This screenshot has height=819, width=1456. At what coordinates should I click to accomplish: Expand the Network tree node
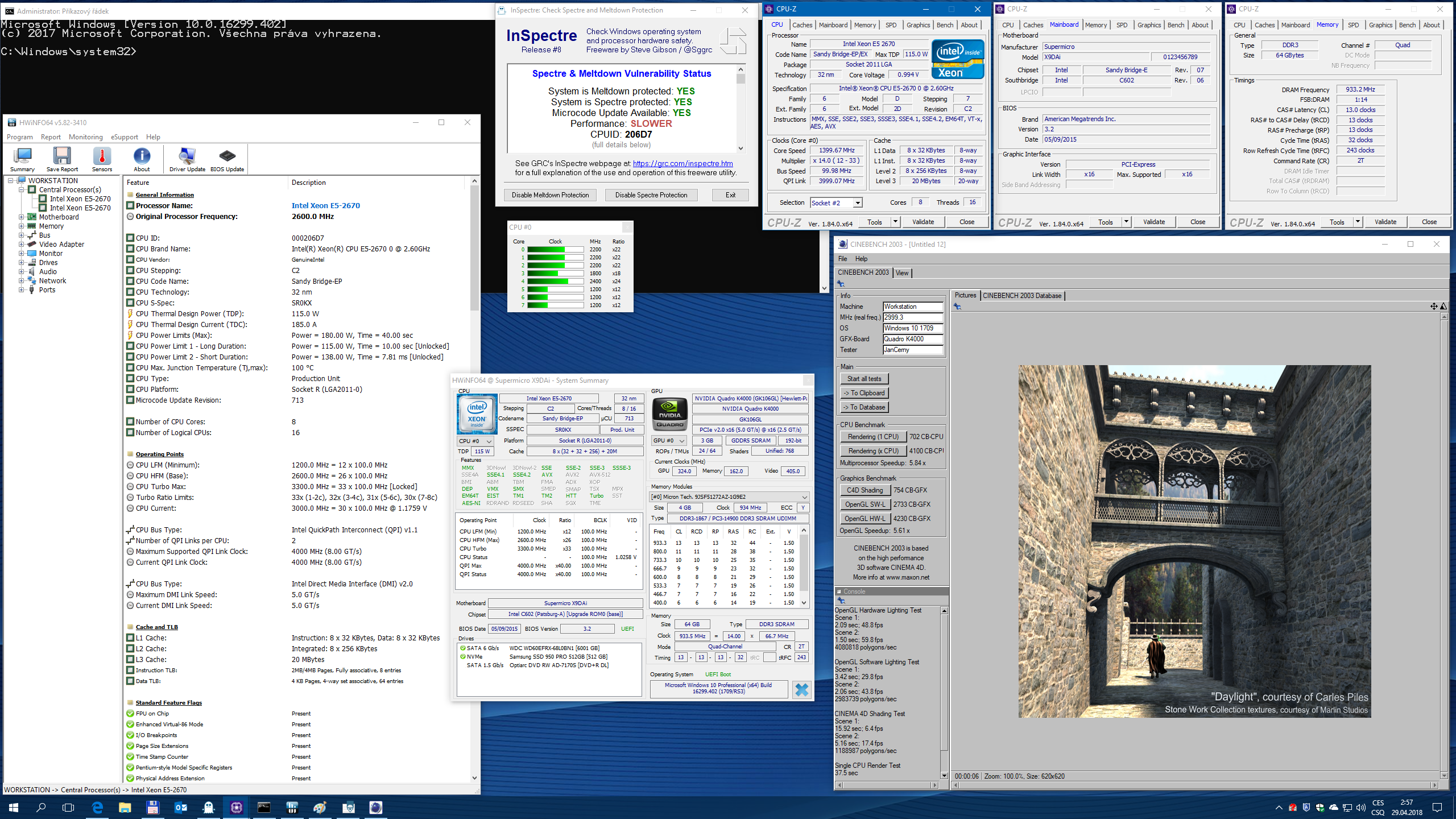tap(22, 281)
